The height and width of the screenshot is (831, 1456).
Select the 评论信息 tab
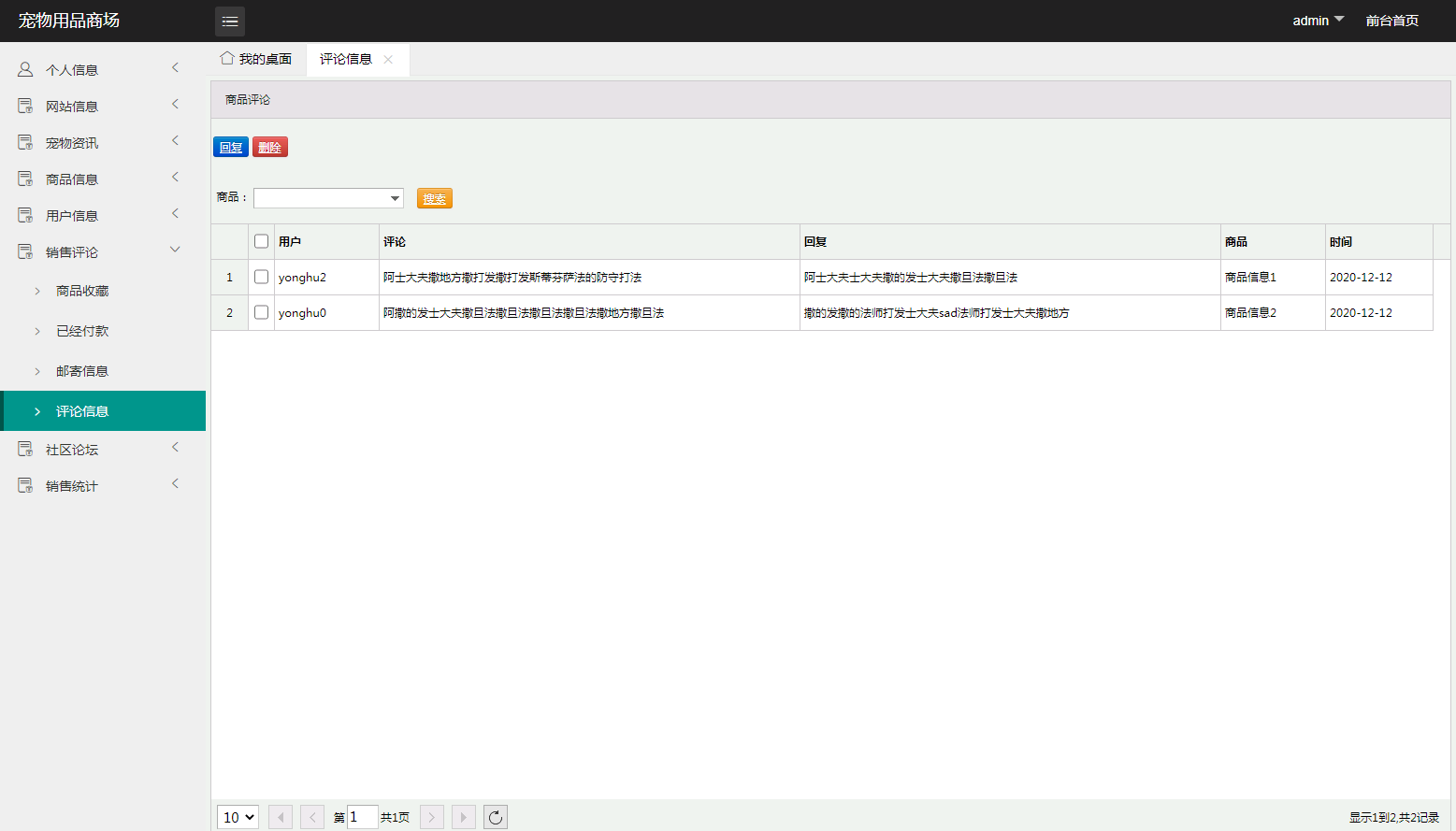coord(346,59)
